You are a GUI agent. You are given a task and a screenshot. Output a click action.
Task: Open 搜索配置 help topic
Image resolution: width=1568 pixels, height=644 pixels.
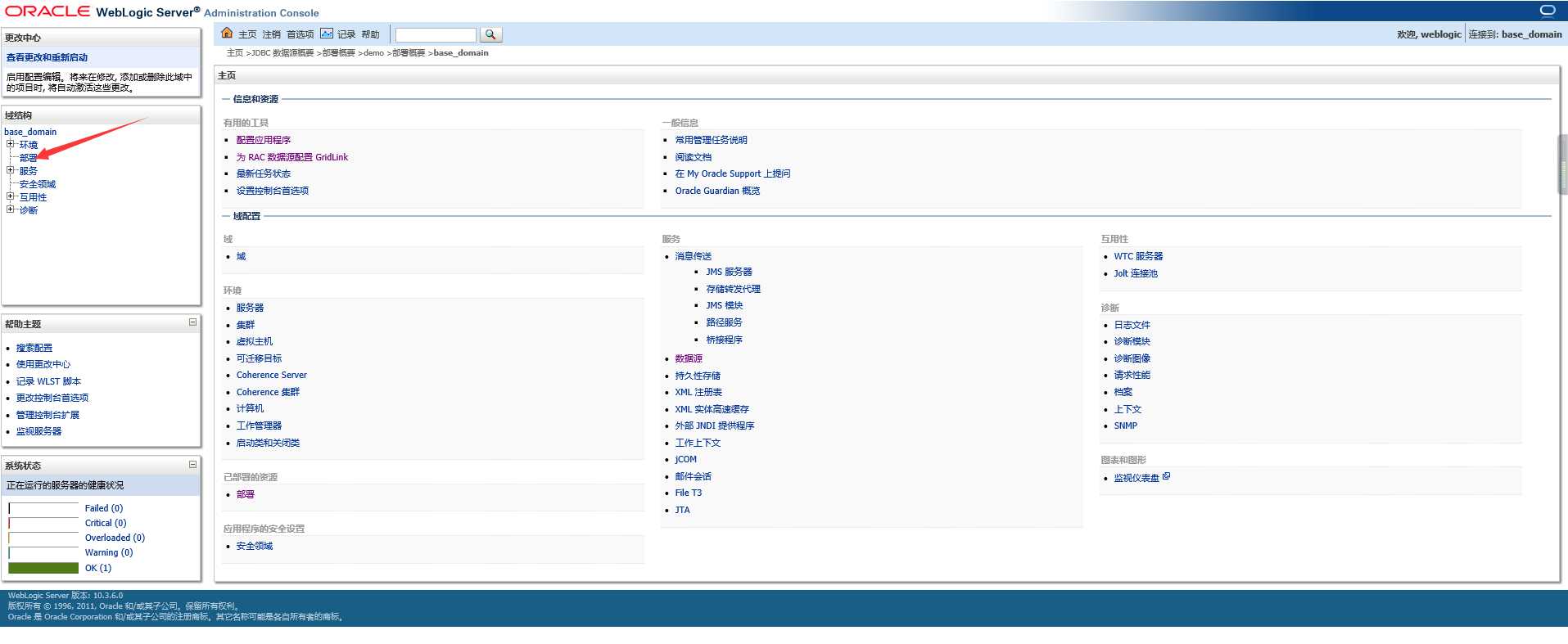(34, 348)
